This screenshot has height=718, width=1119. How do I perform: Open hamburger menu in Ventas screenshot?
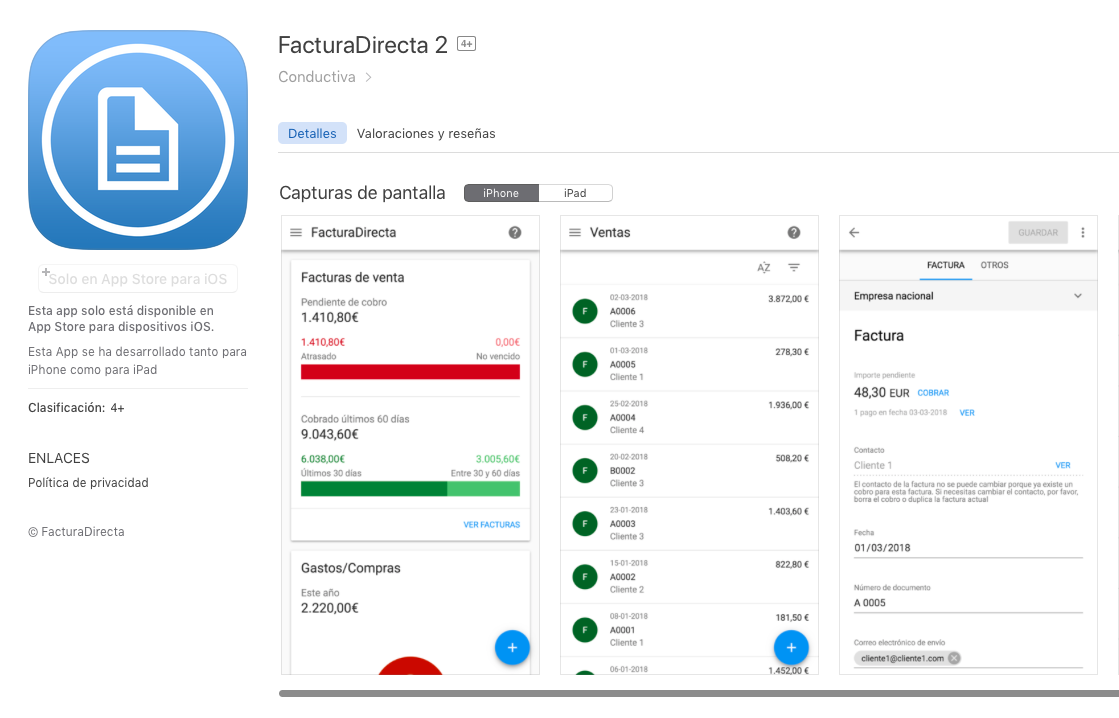click(x=574, y=233)
